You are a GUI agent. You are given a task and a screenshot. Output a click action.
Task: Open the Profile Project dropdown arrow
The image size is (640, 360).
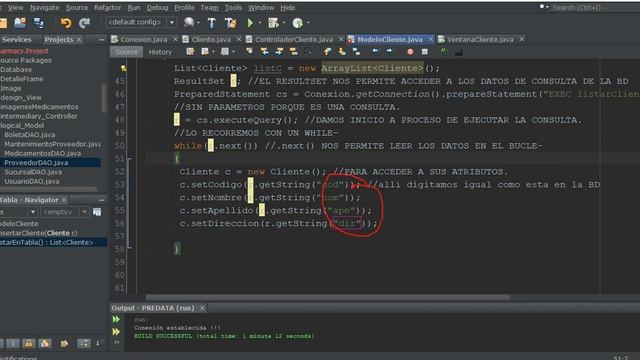coord(308,23)
